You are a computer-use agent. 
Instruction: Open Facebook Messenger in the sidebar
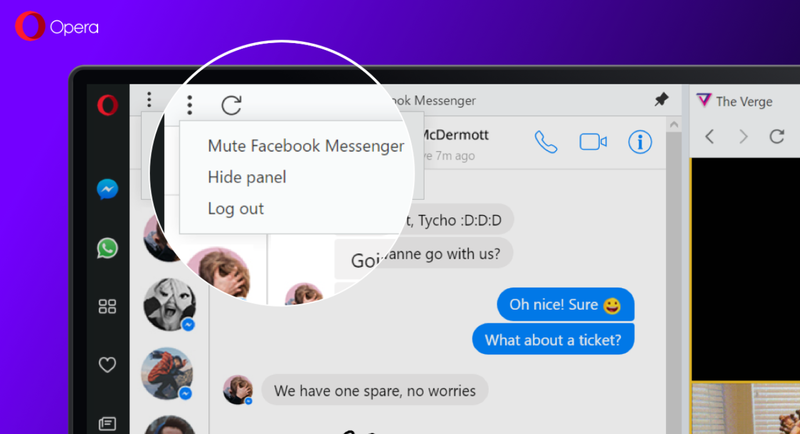tap(107, 189)
